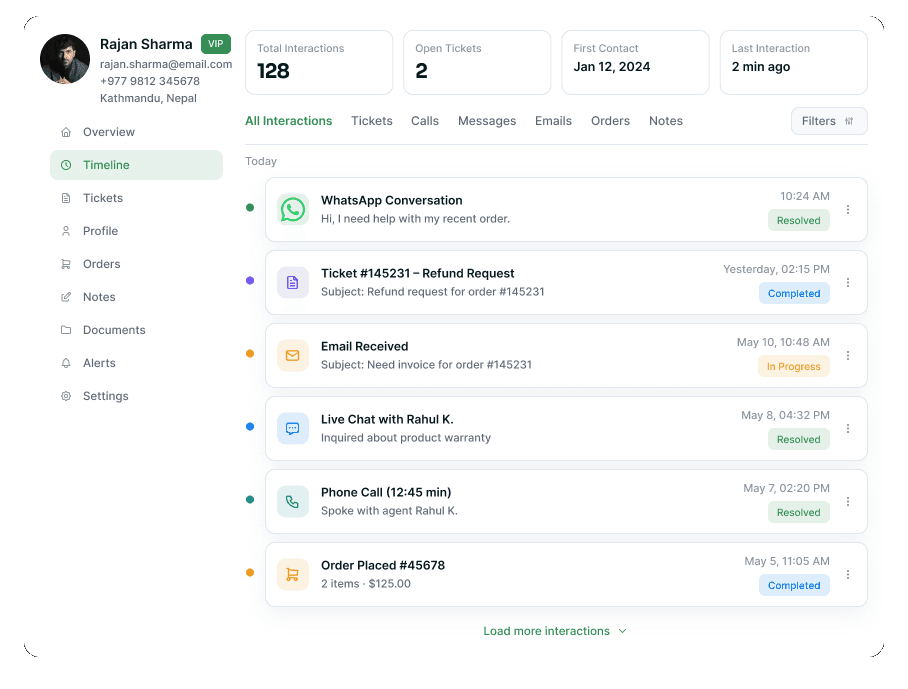Click the text 2 items · $125.00

coord(366,584)
